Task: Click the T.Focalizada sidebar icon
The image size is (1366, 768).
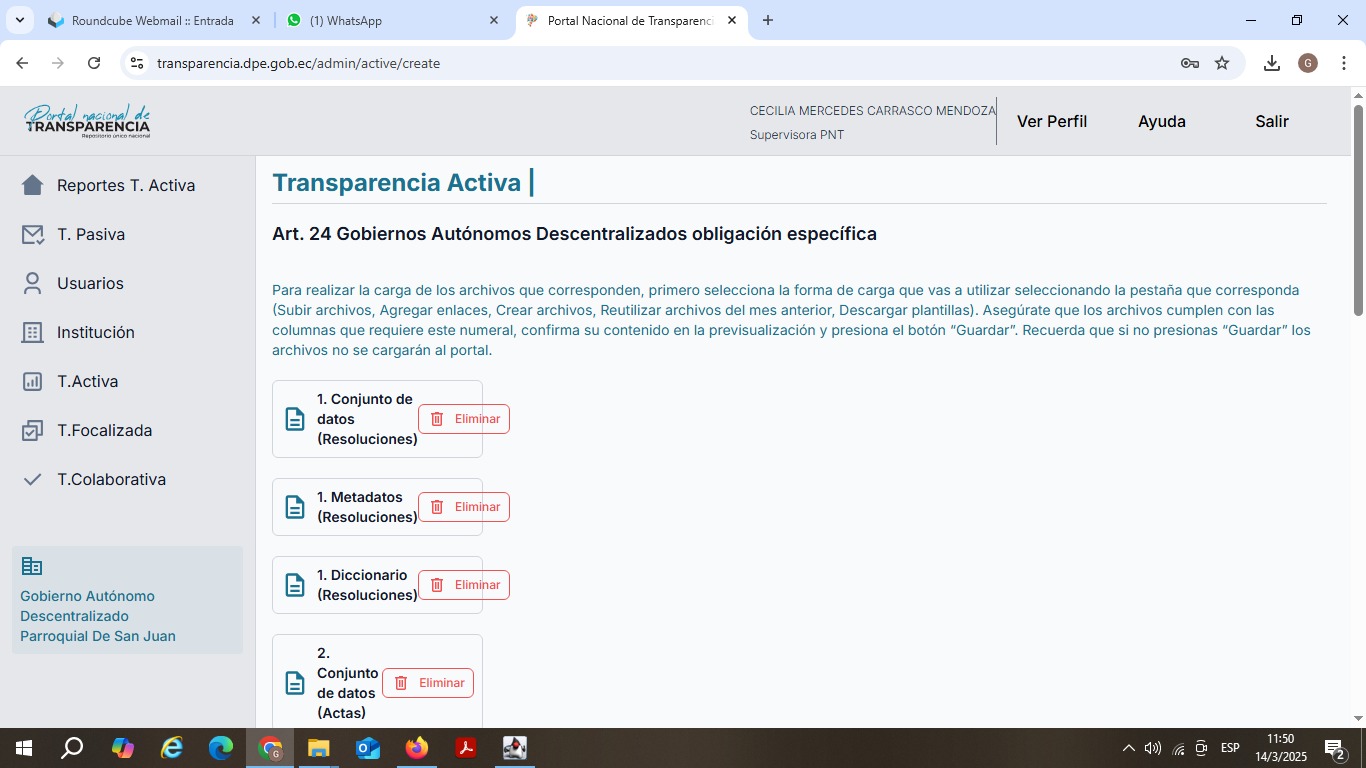Action: coord(33,430)
